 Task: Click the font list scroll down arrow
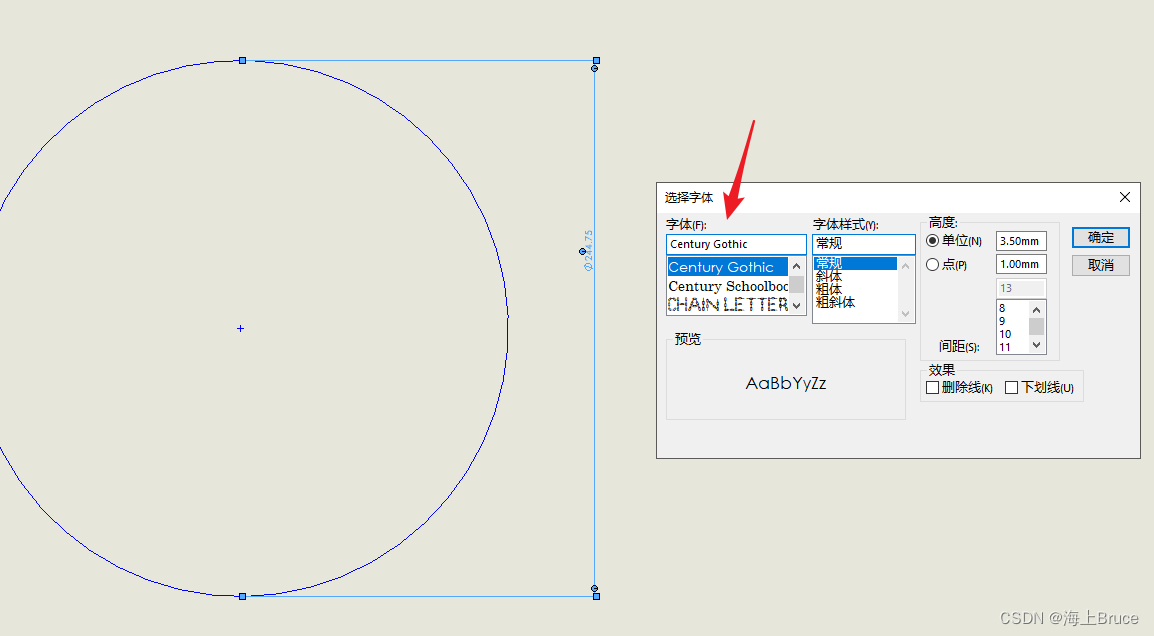pos(796,305)
